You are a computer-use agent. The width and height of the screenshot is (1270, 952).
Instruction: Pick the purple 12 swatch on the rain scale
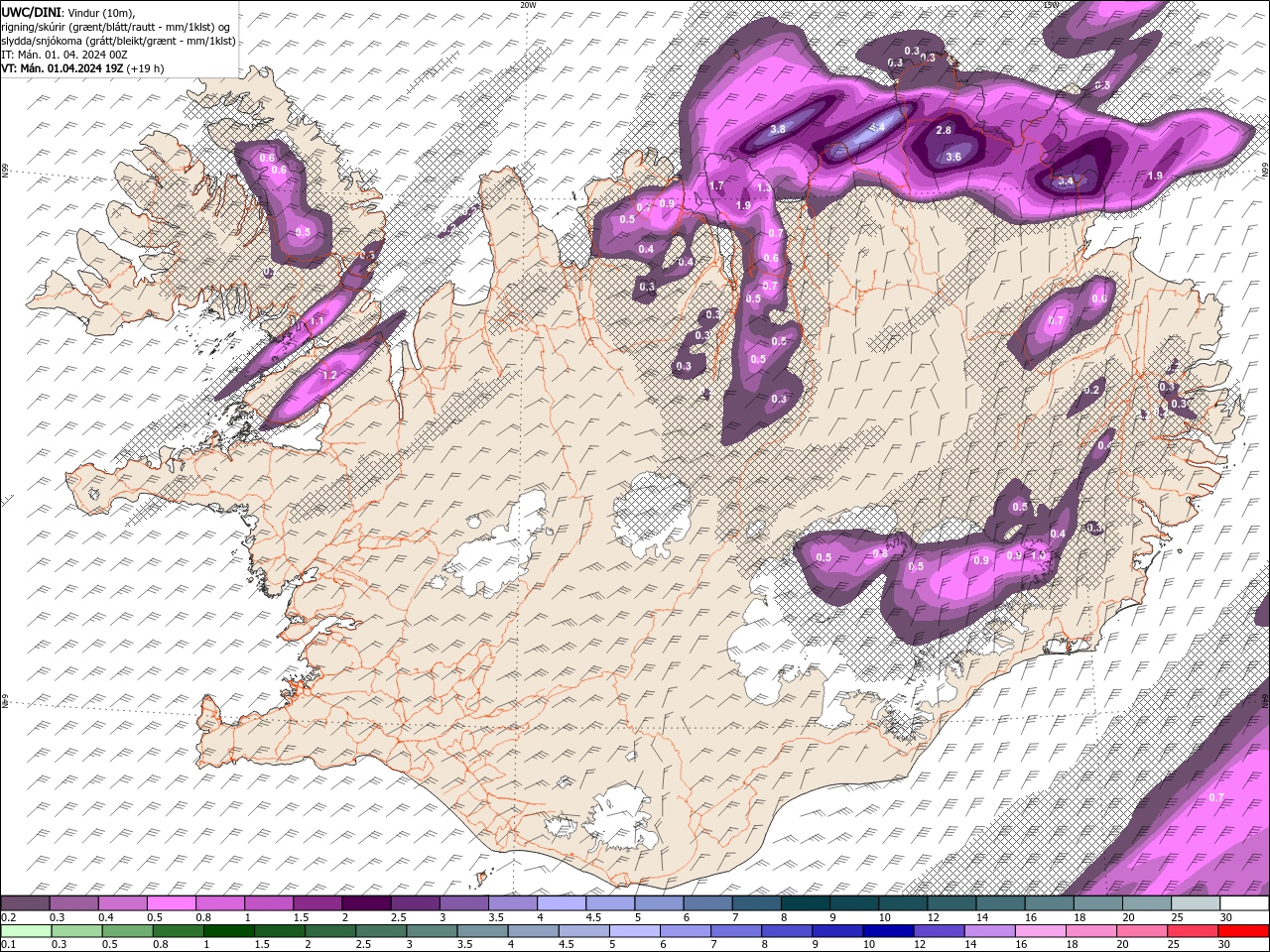[x=938, y=930]
